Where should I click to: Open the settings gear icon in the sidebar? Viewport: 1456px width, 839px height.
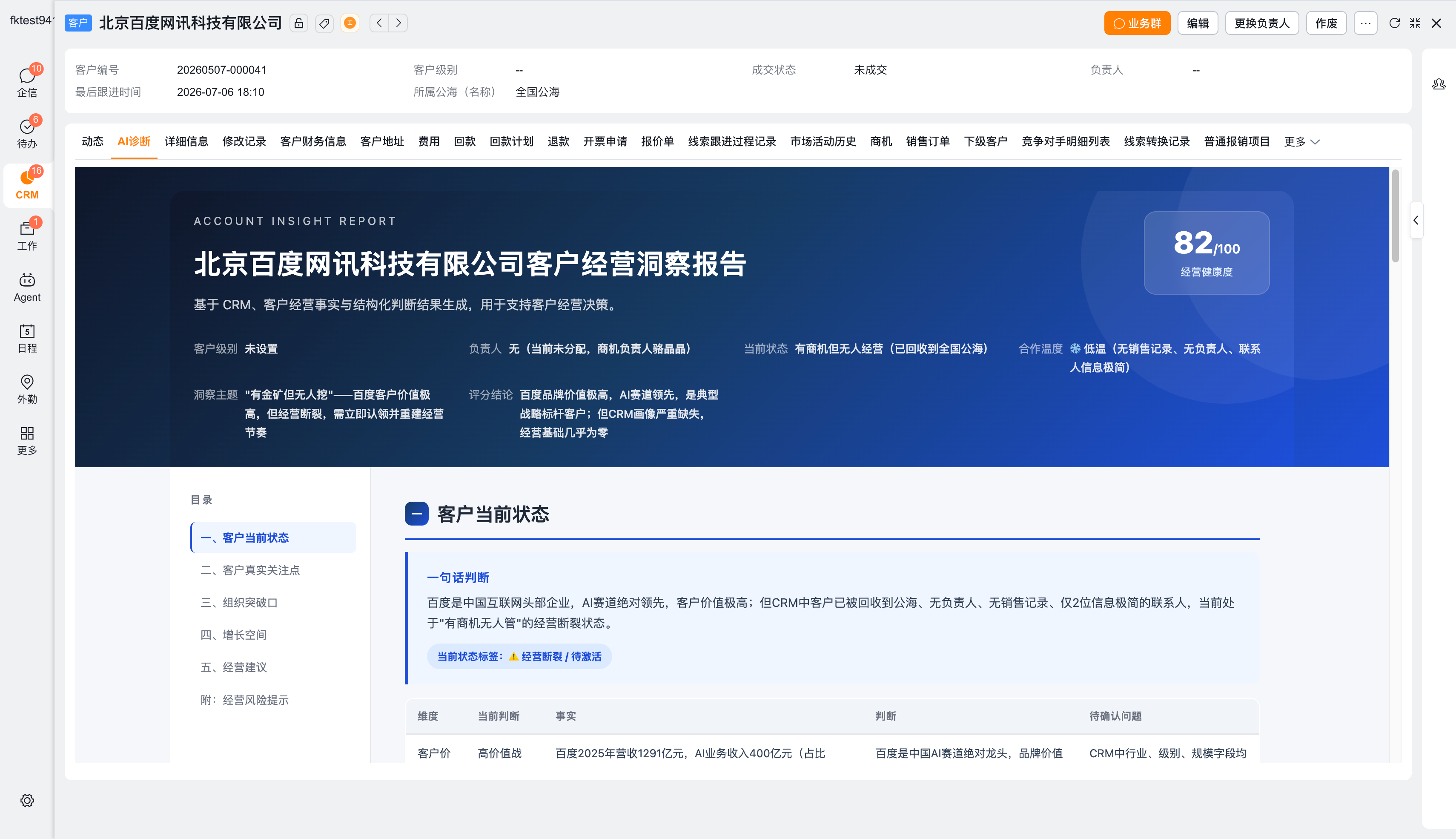click(27, 800)
